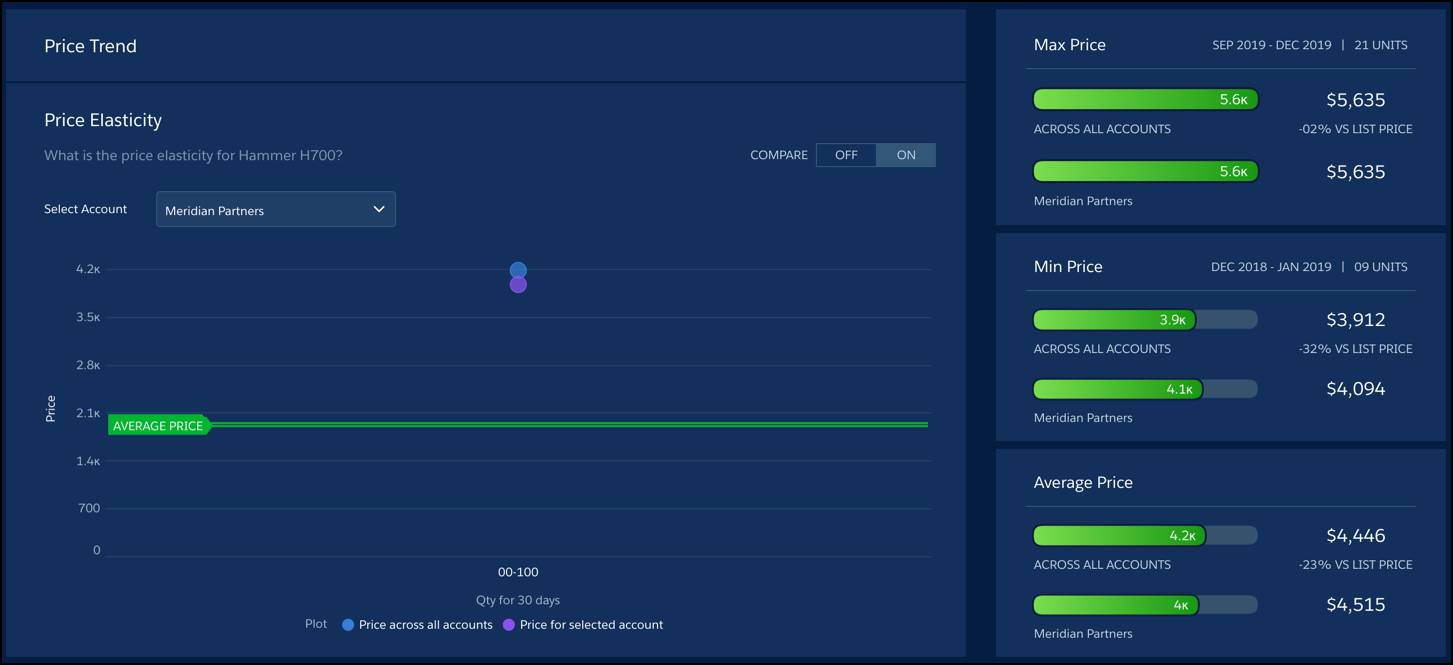
Task: Click the Max Price card title
Action: 1070,45
